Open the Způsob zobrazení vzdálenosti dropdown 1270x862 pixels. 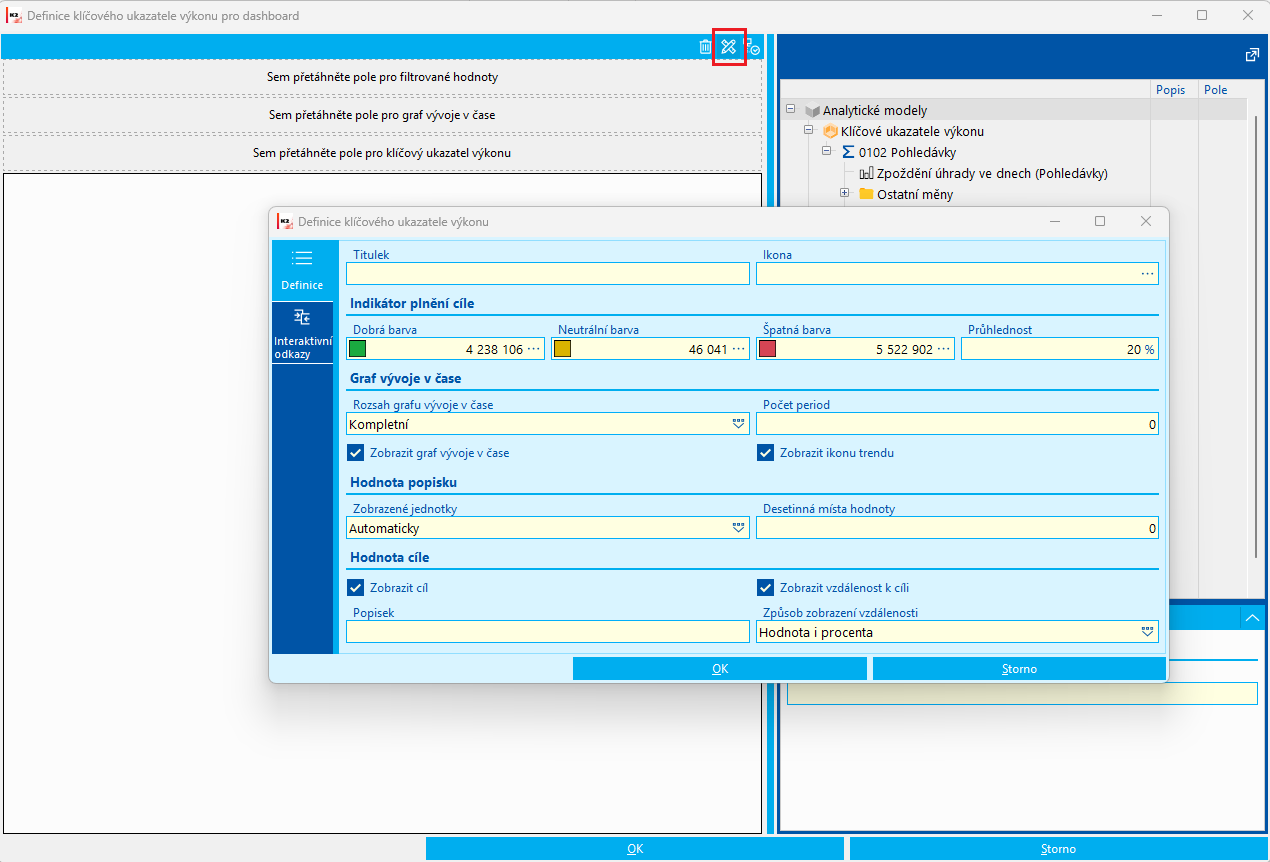1148,632
